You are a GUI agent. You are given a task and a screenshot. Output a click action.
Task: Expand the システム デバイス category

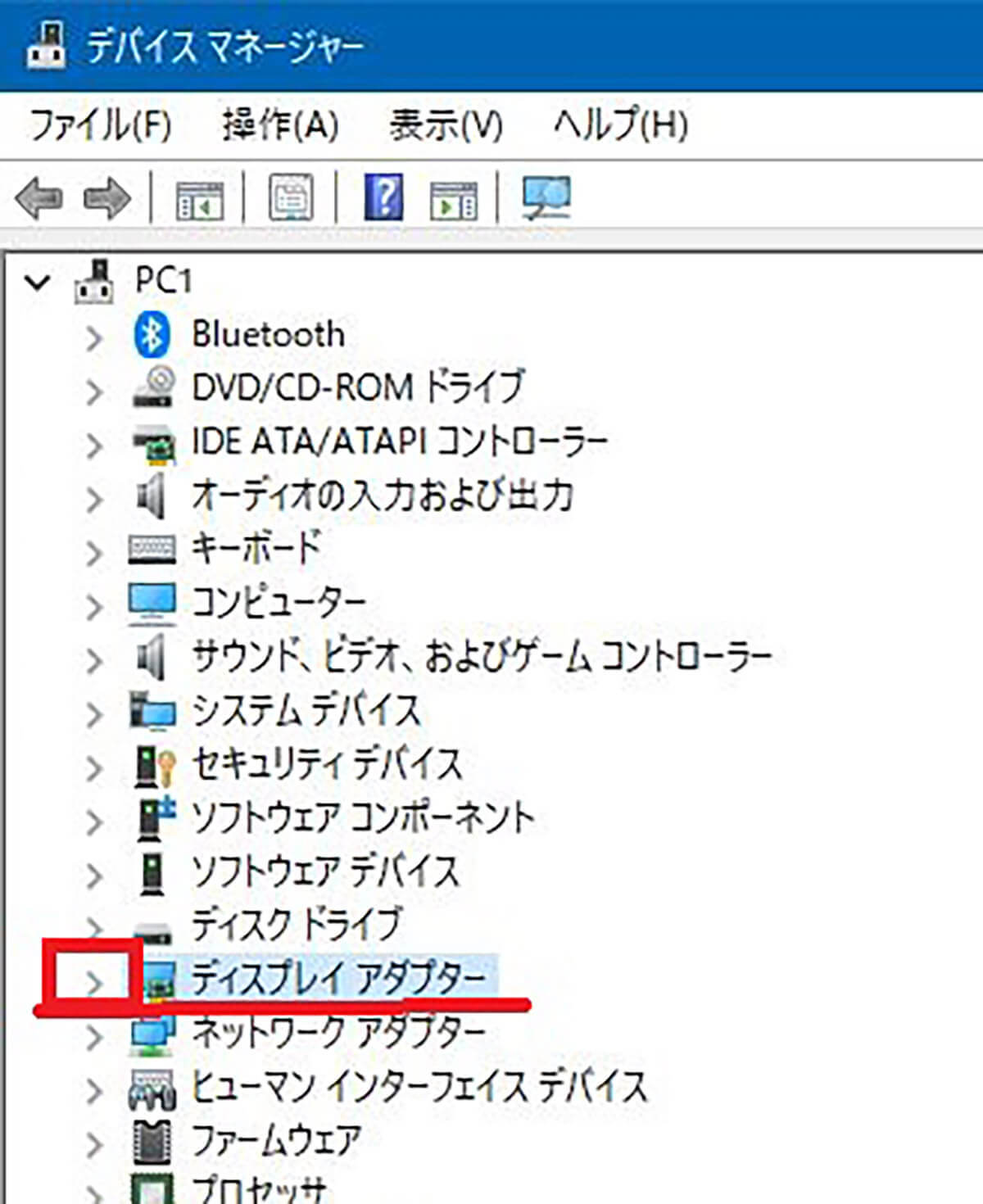pyautogui.click(x=95, y=714)
